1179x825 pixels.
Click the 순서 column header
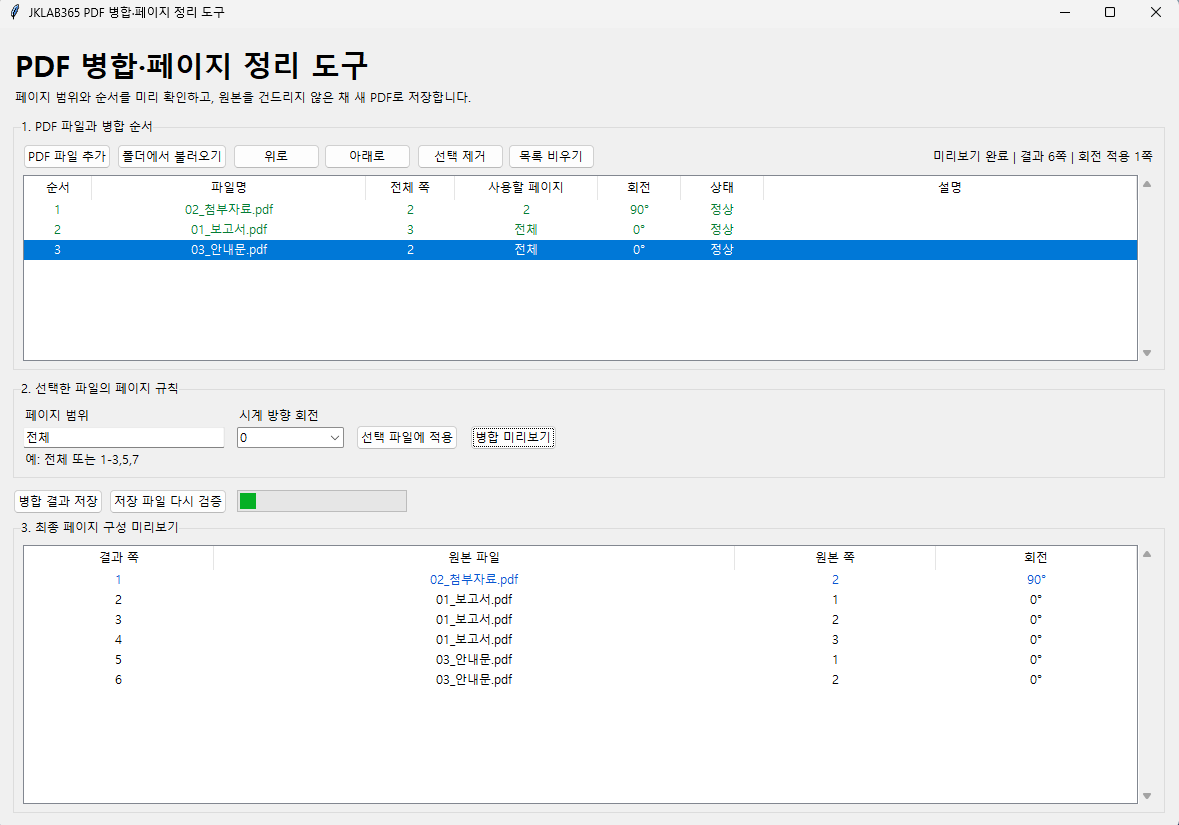(58, 188)
